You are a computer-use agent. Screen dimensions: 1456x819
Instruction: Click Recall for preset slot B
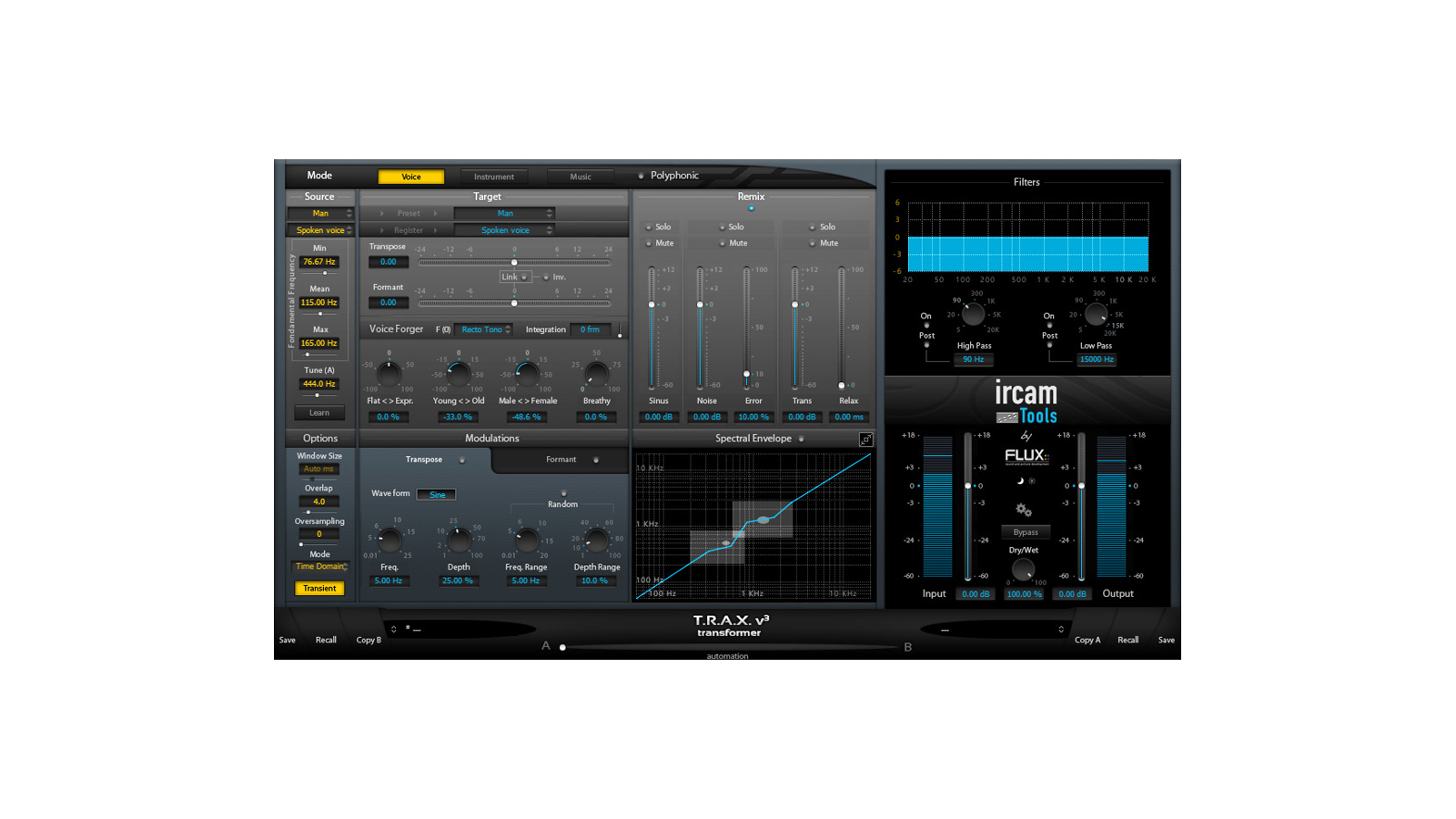(x=1127, y=640)
